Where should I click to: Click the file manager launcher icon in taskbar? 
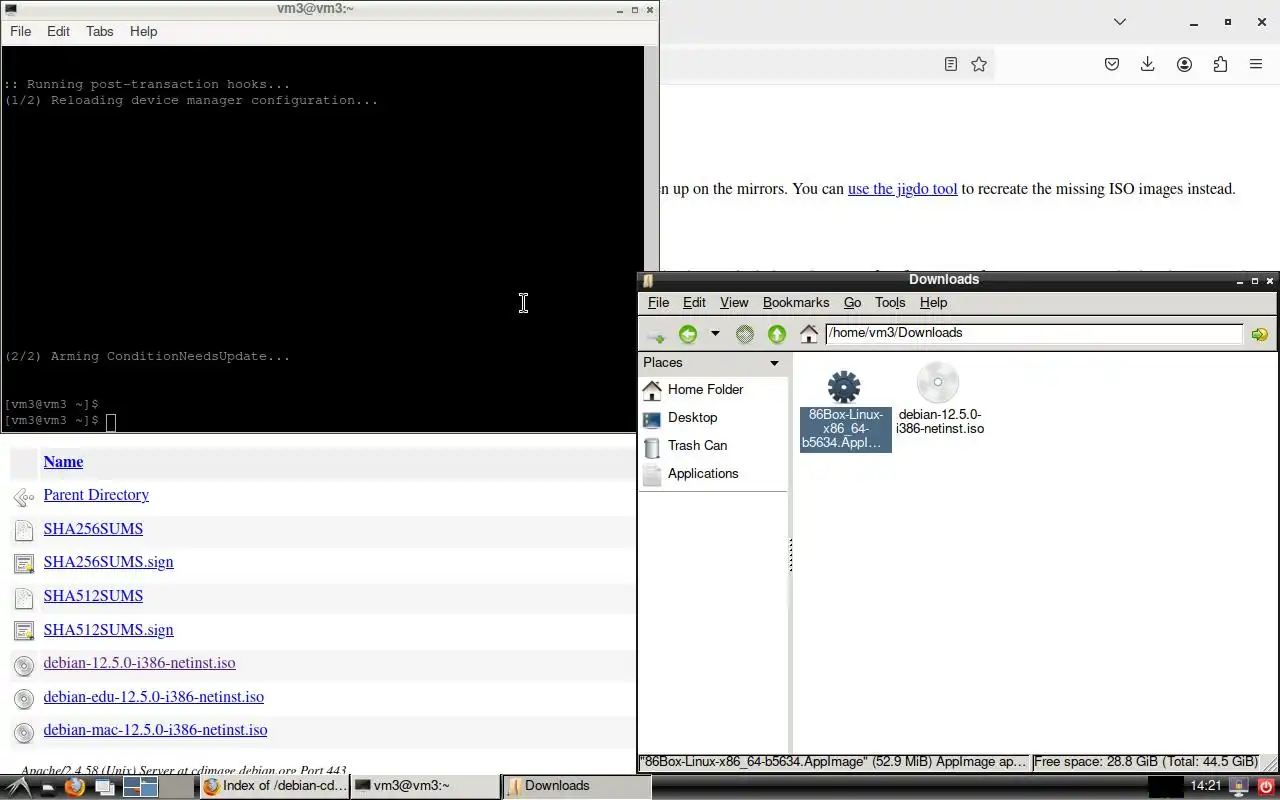click(47, 788)
